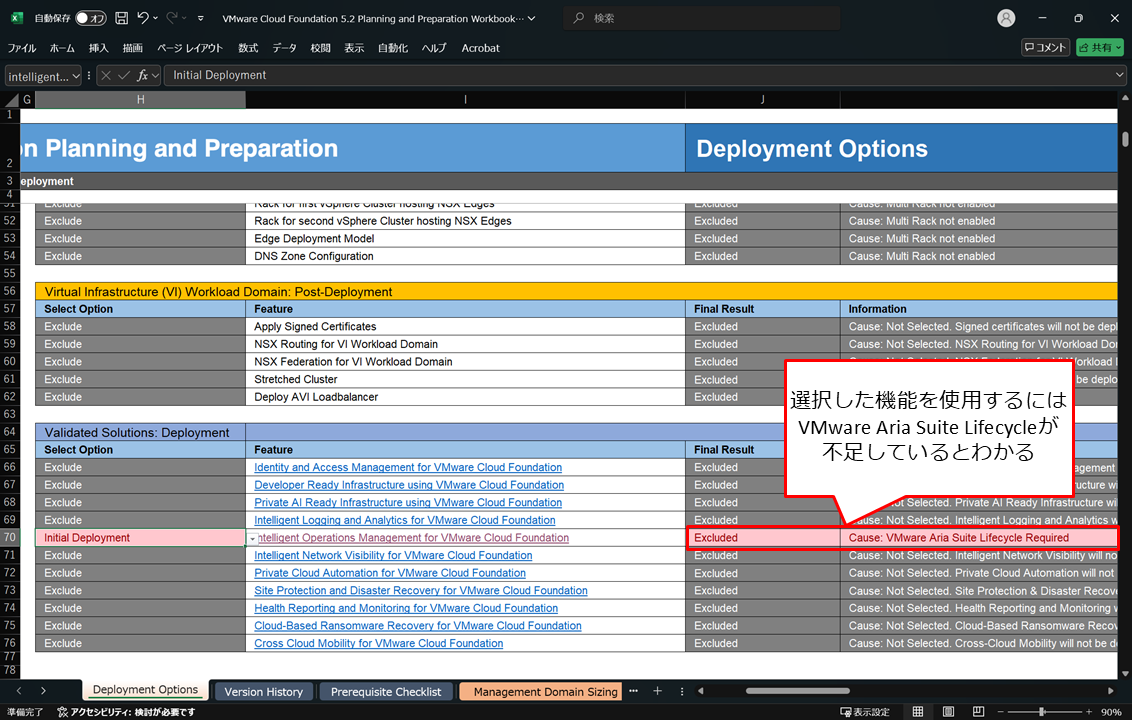Image resolution: width=1132 pixels, height=720 pixels.
Task: Click the コメント comments button
Action: pos(1045,48)
